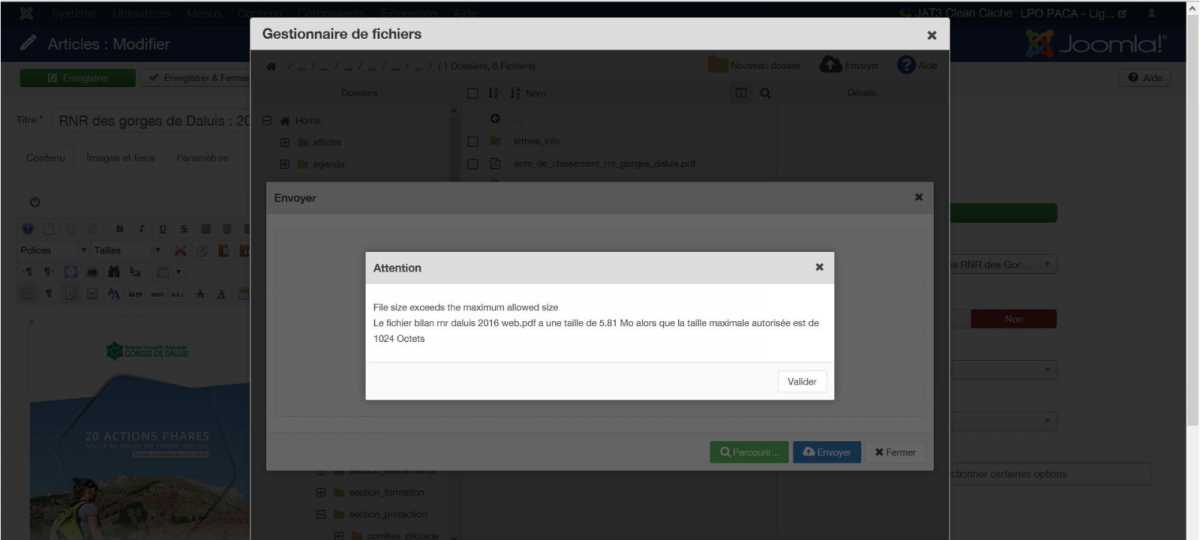Screen dimensions: 1200x540
Task: Switch to the Images et liens tab
Action: [120, 158]
